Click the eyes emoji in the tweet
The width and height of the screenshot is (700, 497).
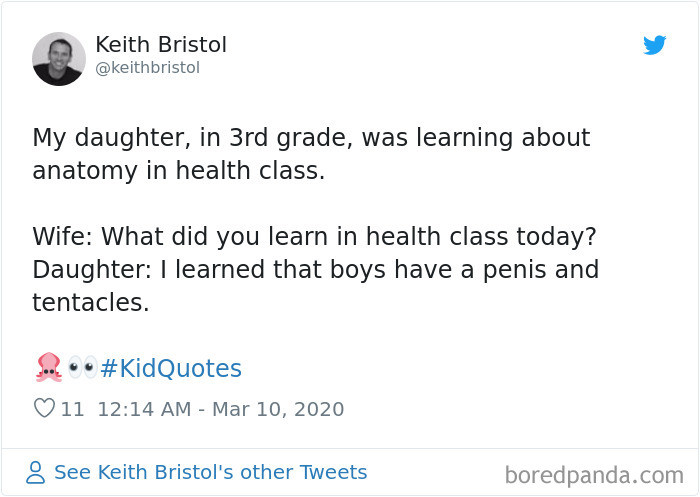[82, 368]
